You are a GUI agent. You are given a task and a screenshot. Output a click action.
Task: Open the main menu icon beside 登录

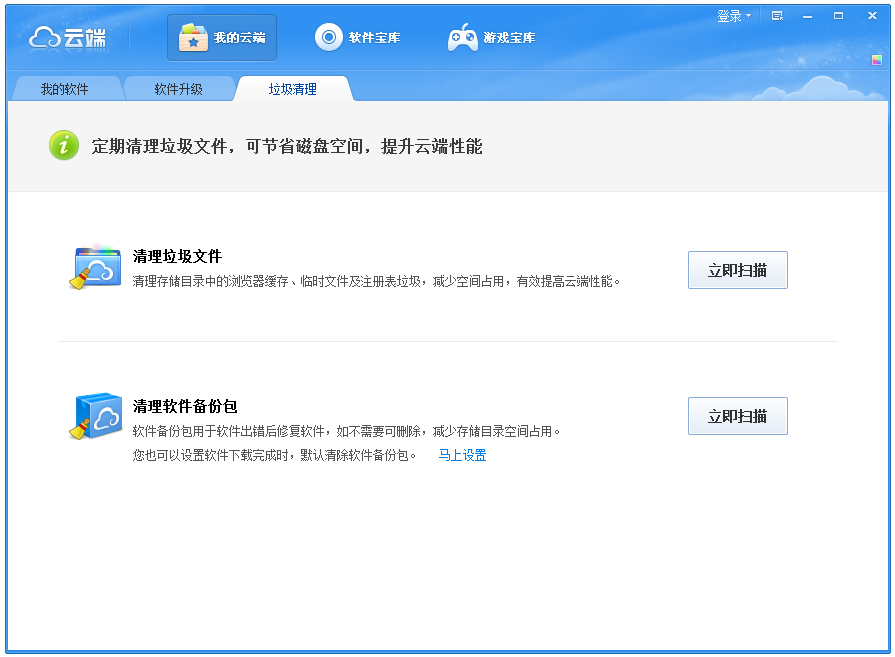pyautogui.click(x=777, y=16)
